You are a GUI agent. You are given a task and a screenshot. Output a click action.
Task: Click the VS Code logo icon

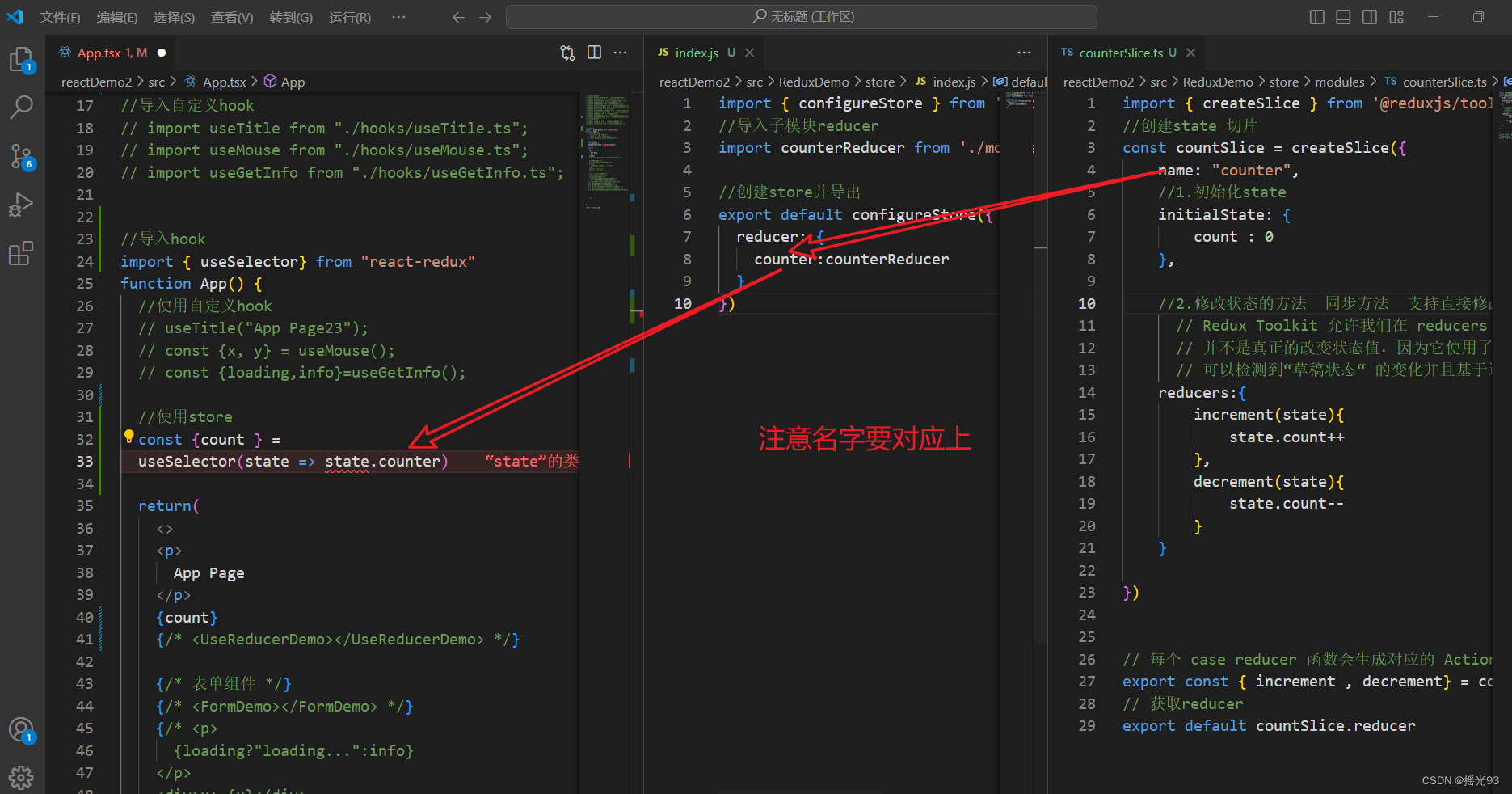[x=15, y=17]
